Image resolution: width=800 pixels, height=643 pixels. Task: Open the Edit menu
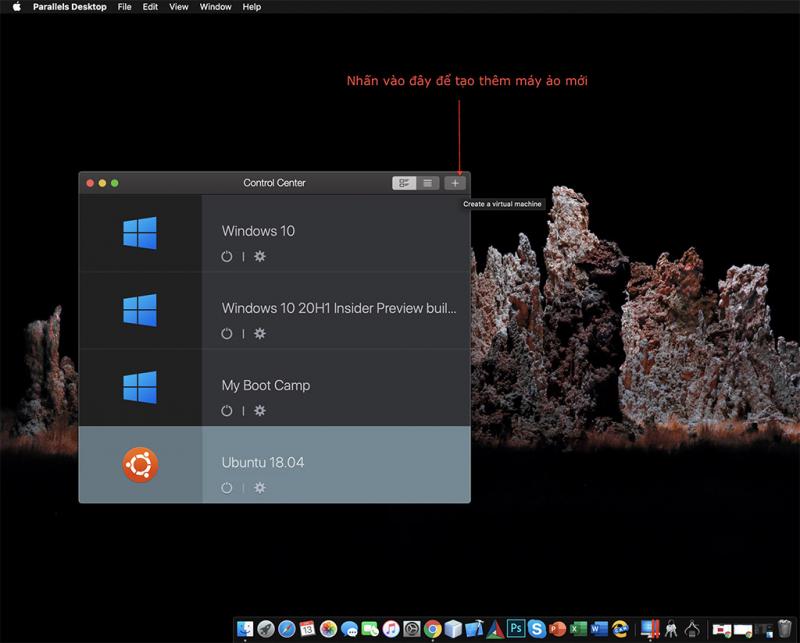pyautogui.click(x=150, y=7)
